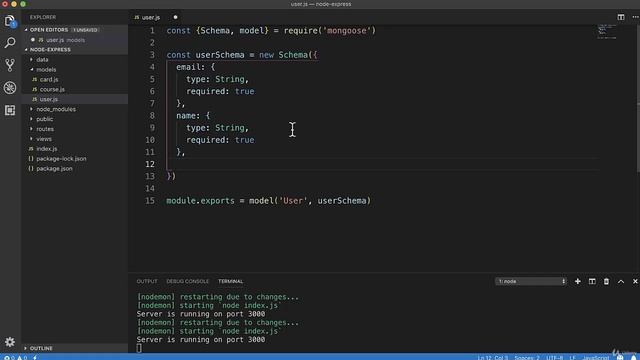Click the feedback smiley in status bar

tap(620, 358)
